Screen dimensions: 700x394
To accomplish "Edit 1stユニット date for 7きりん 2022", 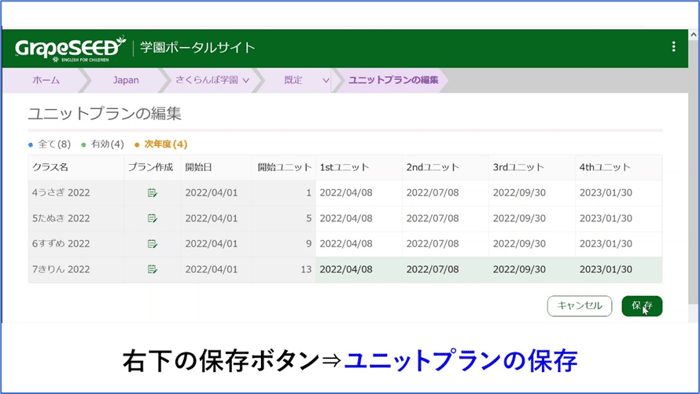I will click(x=359, y=269).
